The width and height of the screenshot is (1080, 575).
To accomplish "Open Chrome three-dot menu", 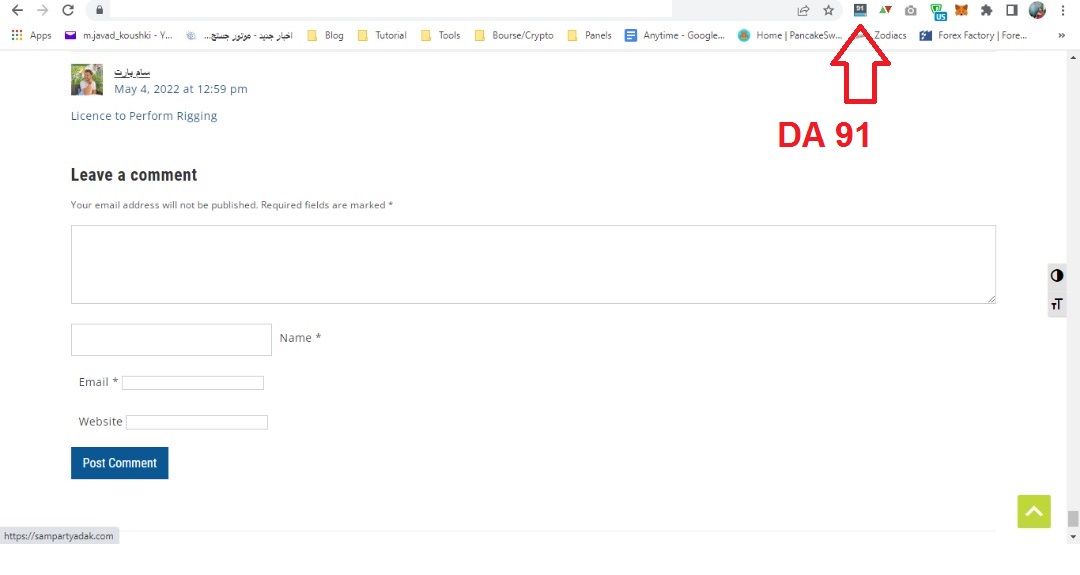I will 1063,10.
